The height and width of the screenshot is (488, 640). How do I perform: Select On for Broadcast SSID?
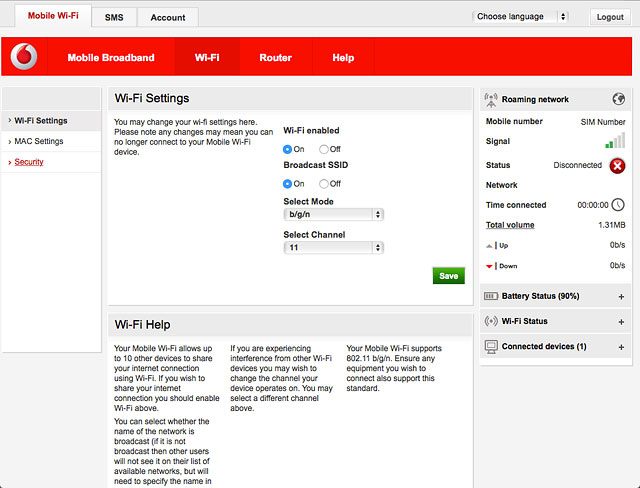[x=288, y=184]
